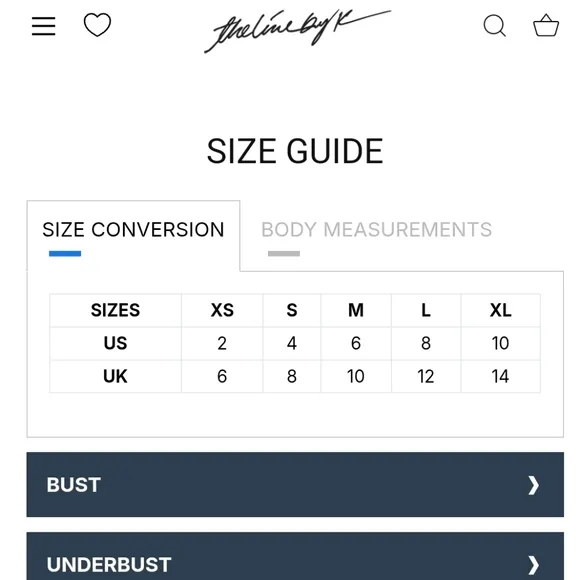This screenshot has height=580, width=580.
Task: Open the shopping basket icon
Action: (546, 25)
